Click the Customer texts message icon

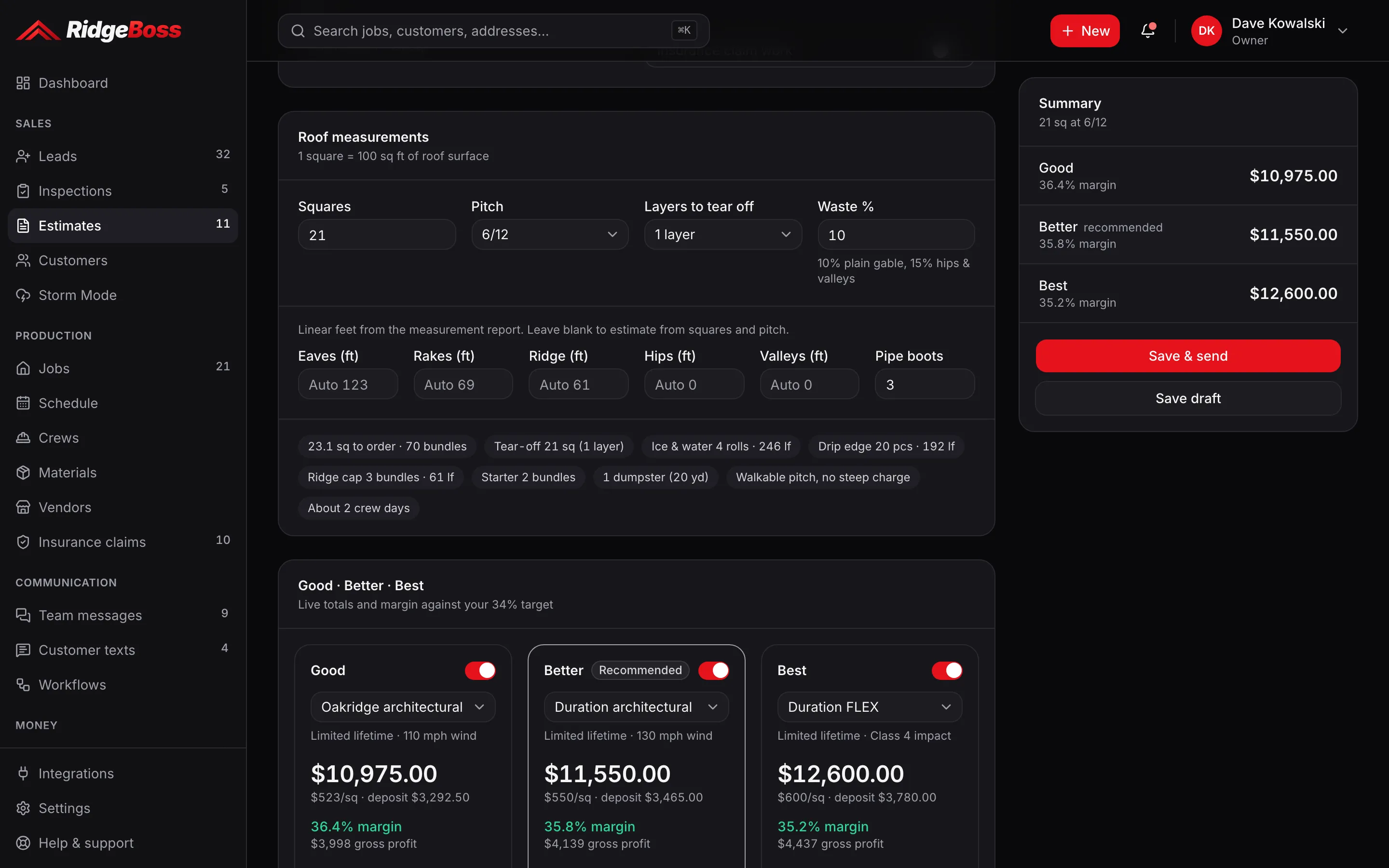pos(23,650)
